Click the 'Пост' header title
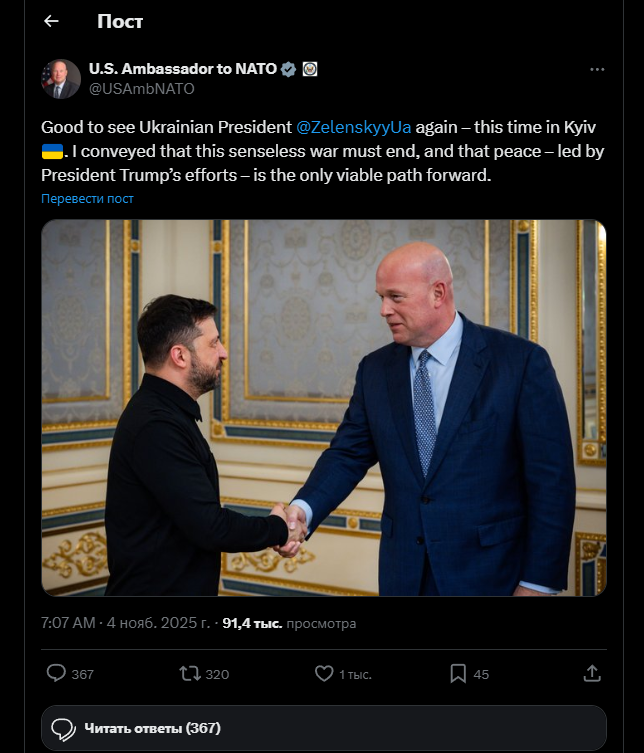644x753 pixels. coord(120,21)
